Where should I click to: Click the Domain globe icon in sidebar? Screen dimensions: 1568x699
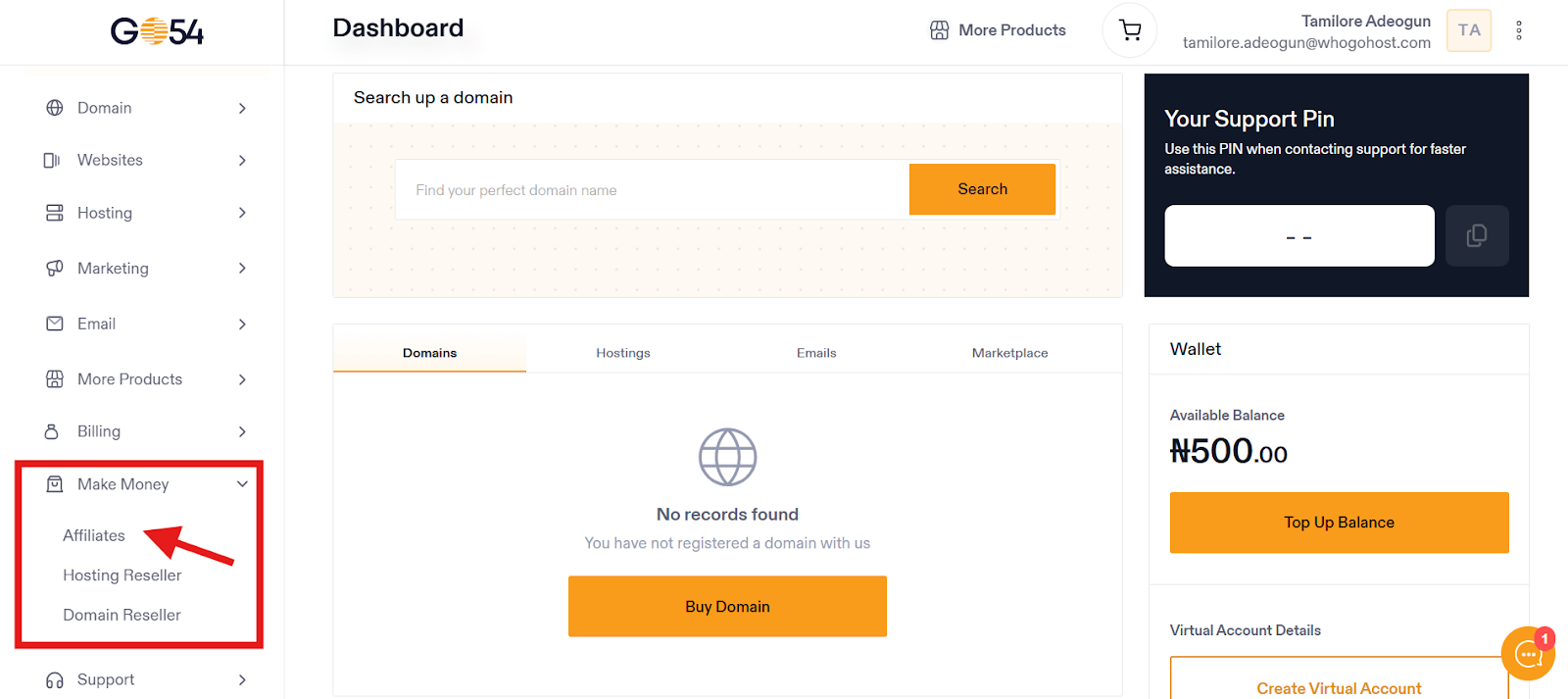click(x=55, y=108)
